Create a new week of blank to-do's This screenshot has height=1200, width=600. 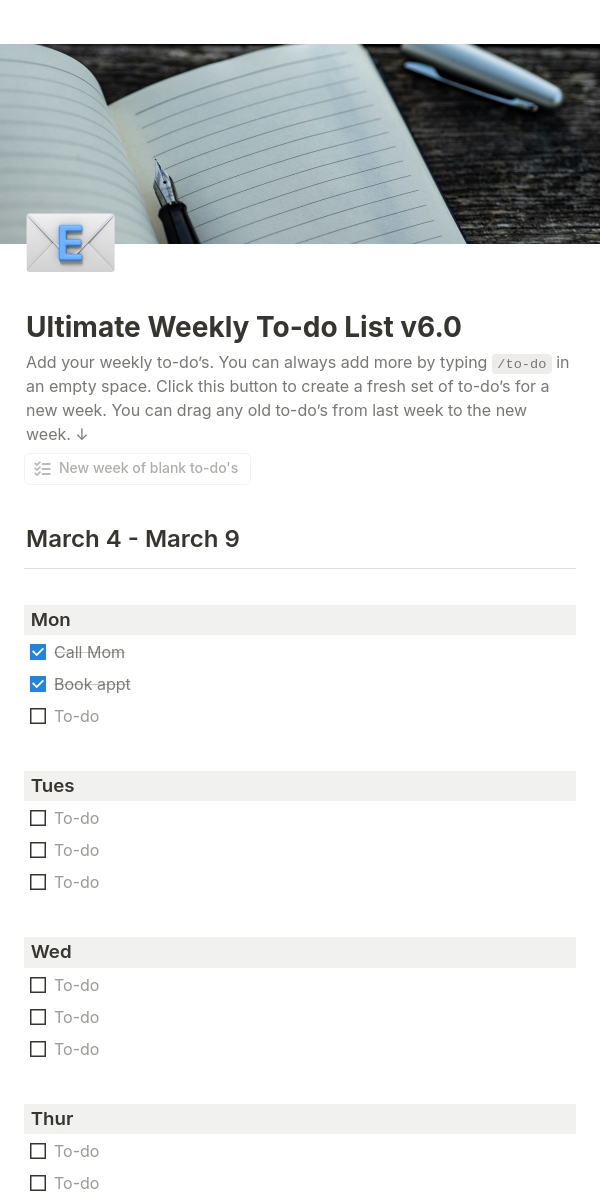[x=137, y=469]
